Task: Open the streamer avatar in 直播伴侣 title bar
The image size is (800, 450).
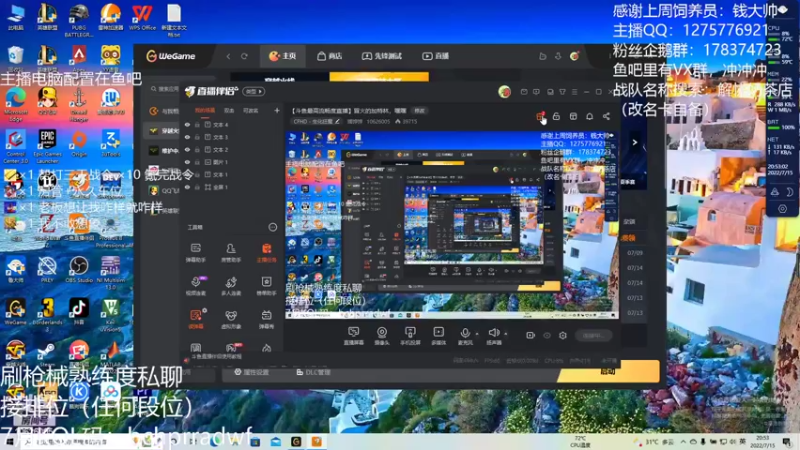Action: click(x=504, y=91)
